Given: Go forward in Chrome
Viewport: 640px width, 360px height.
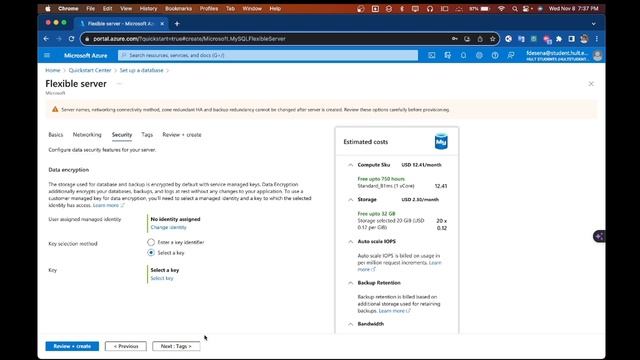Looking at the screenshot, I should [59, 39].
